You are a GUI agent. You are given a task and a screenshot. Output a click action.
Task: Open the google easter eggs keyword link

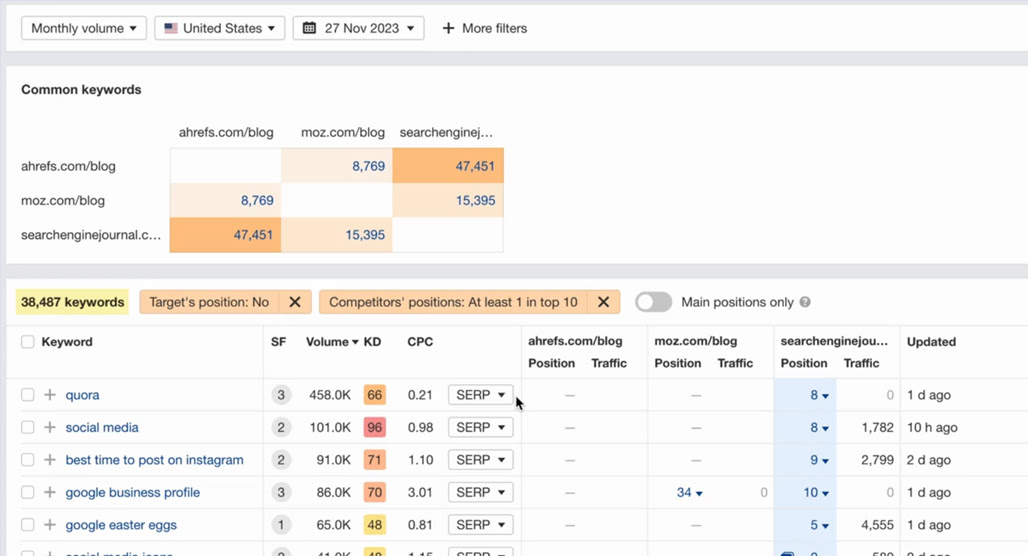point(121,525)
